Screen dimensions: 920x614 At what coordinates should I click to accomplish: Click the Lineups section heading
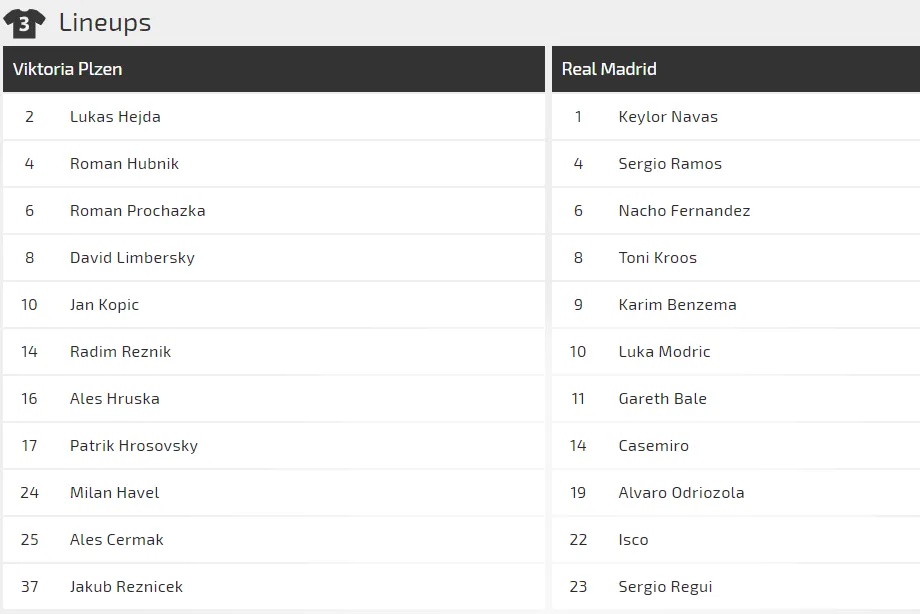(104, 22)
